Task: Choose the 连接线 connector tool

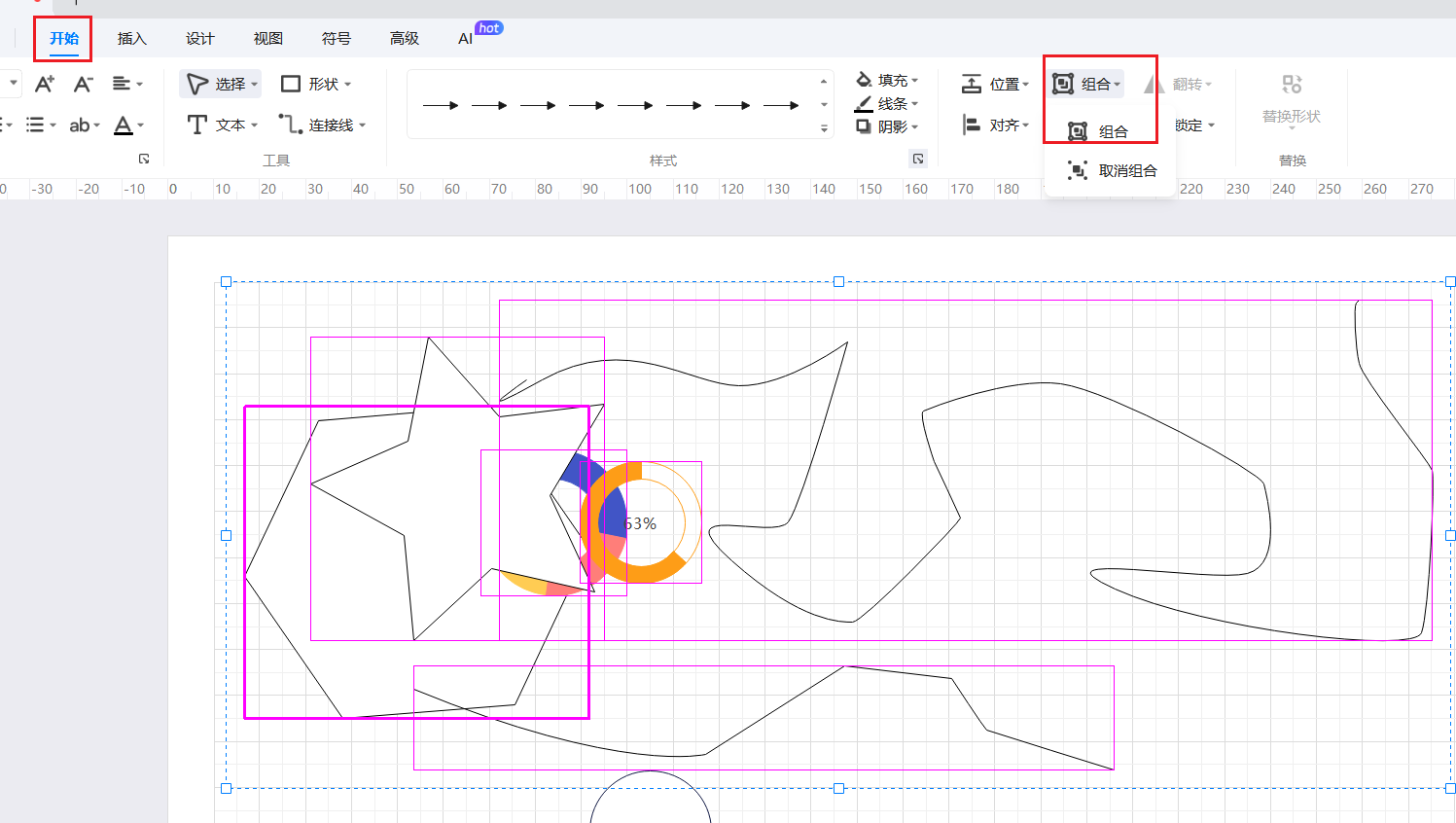Action: click(322, 125)
